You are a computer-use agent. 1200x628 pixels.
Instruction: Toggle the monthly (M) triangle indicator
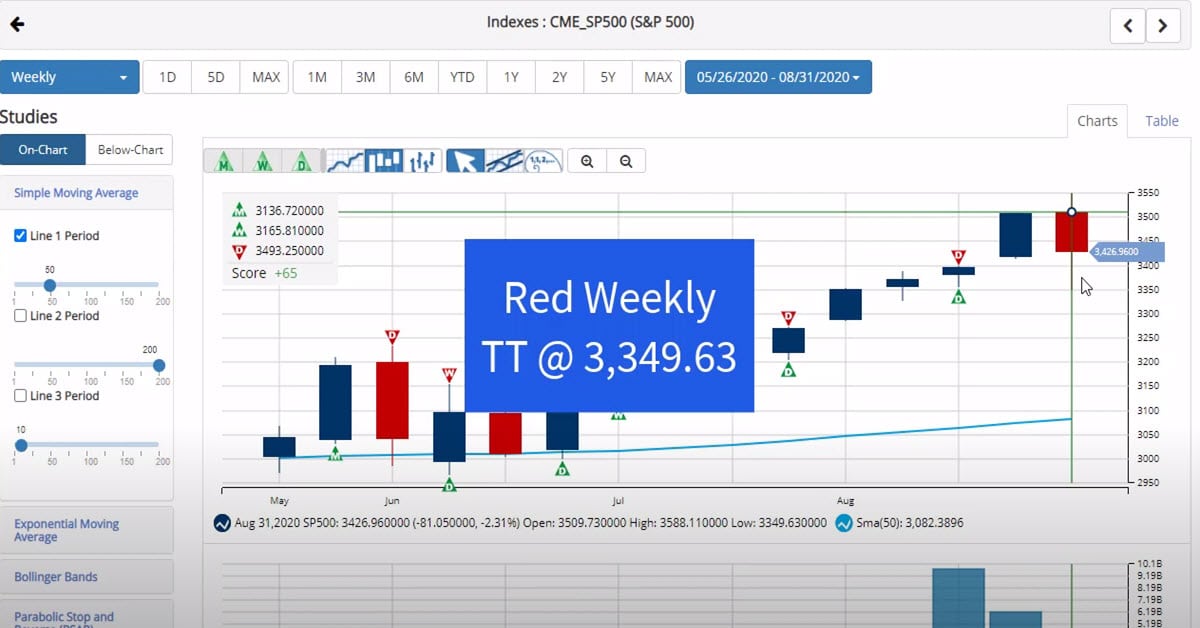(225, 161)
